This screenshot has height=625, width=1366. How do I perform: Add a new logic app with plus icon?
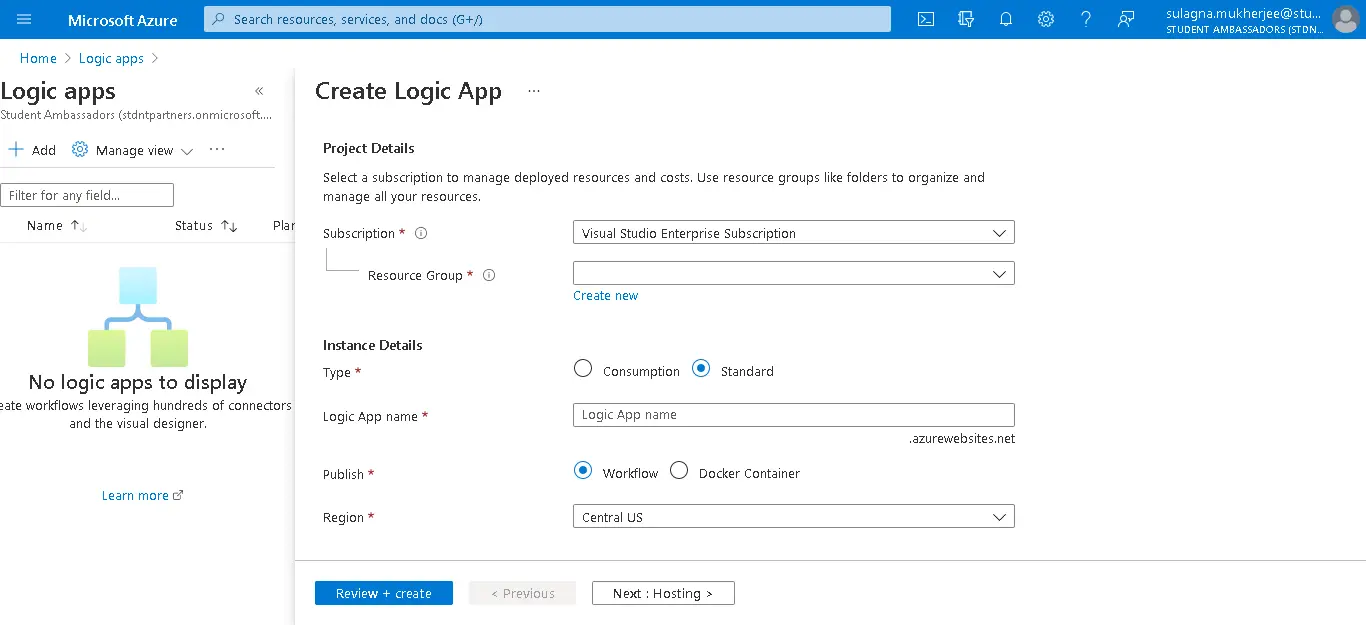32,150
